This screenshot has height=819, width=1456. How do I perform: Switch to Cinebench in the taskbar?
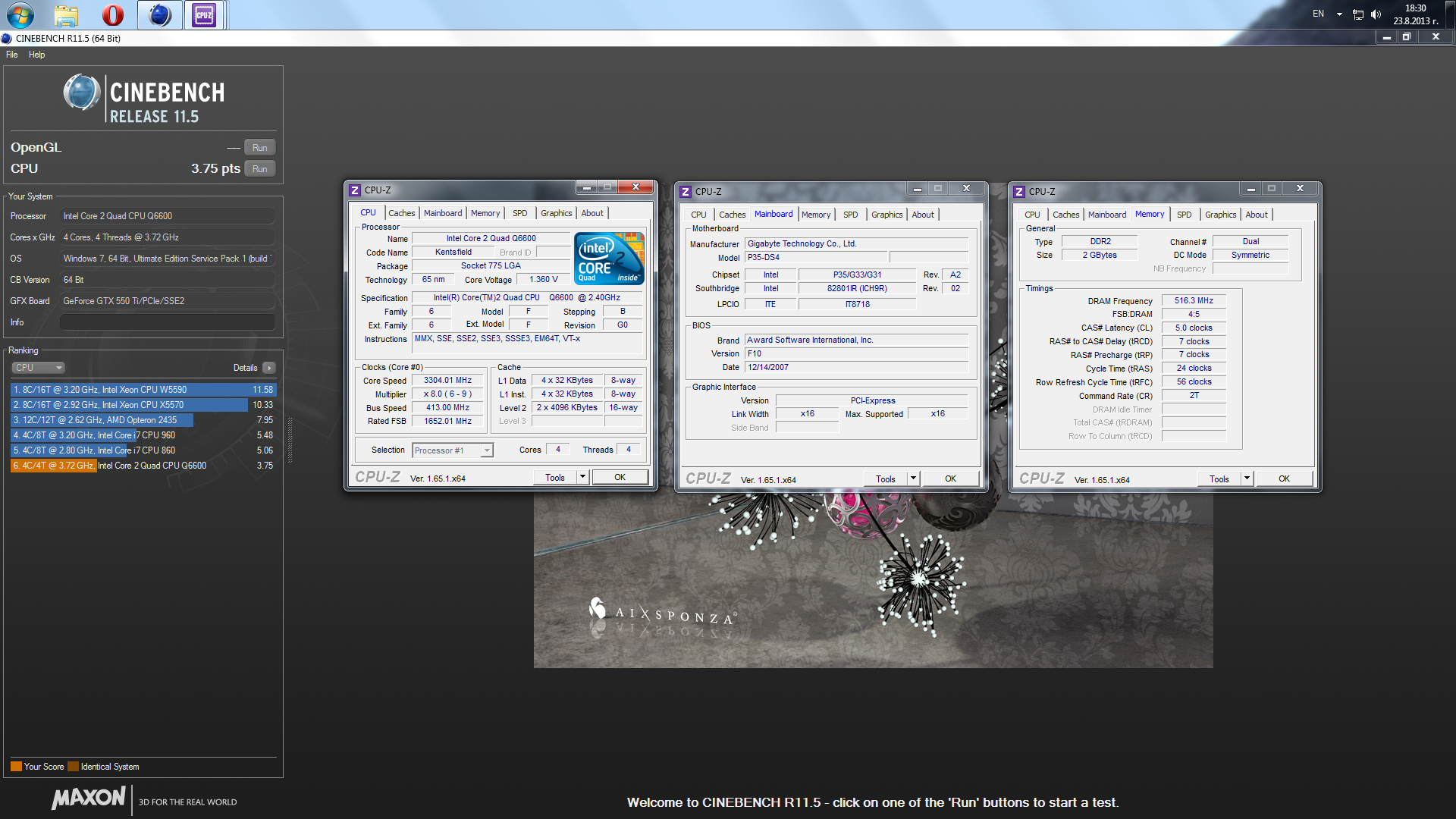point(159,14)
